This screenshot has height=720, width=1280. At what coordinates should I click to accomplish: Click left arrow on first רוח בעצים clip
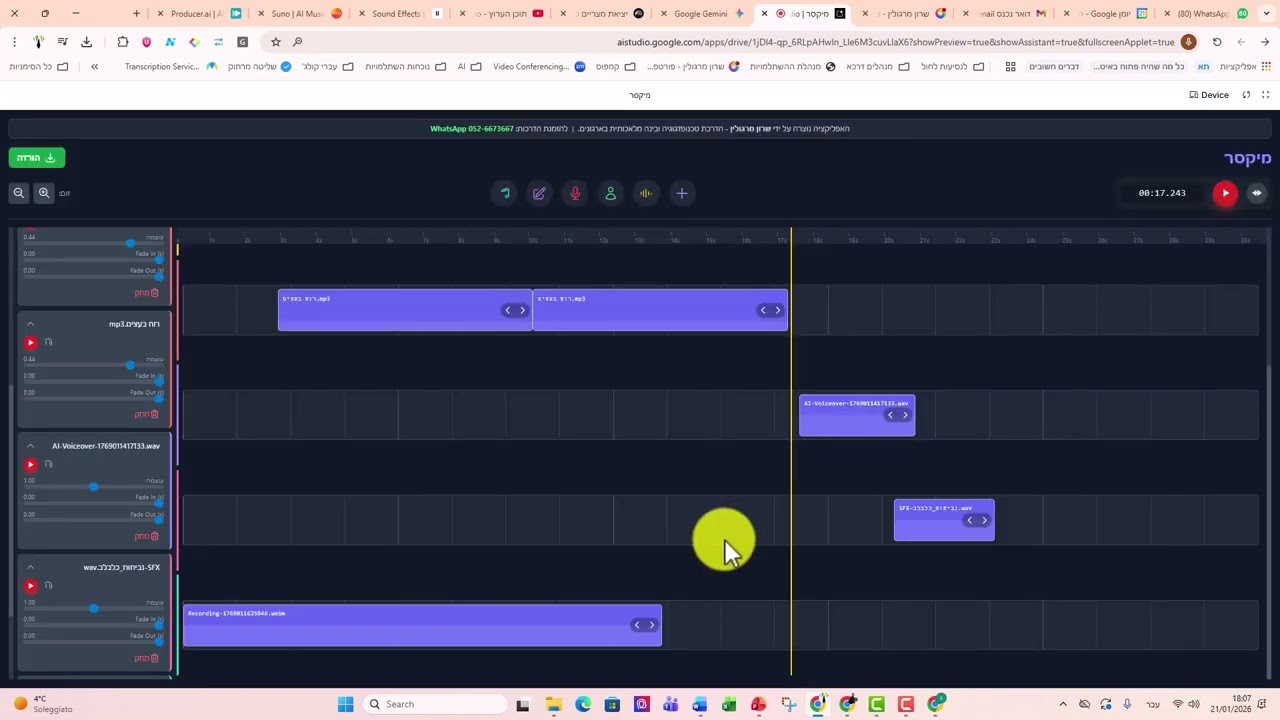[507, 310]
